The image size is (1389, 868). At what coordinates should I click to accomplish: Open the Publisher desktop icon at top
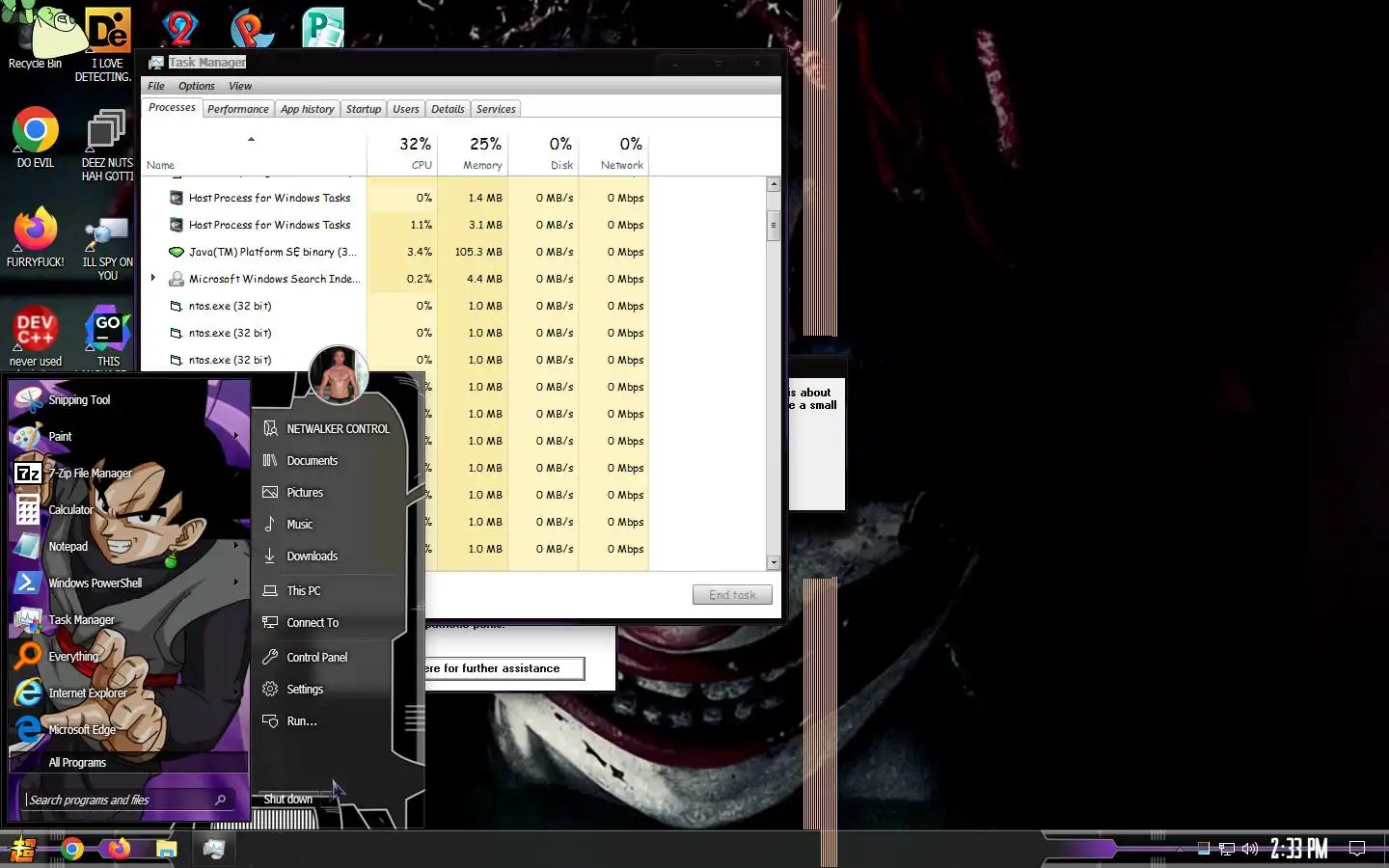click(x=323, y=27)
